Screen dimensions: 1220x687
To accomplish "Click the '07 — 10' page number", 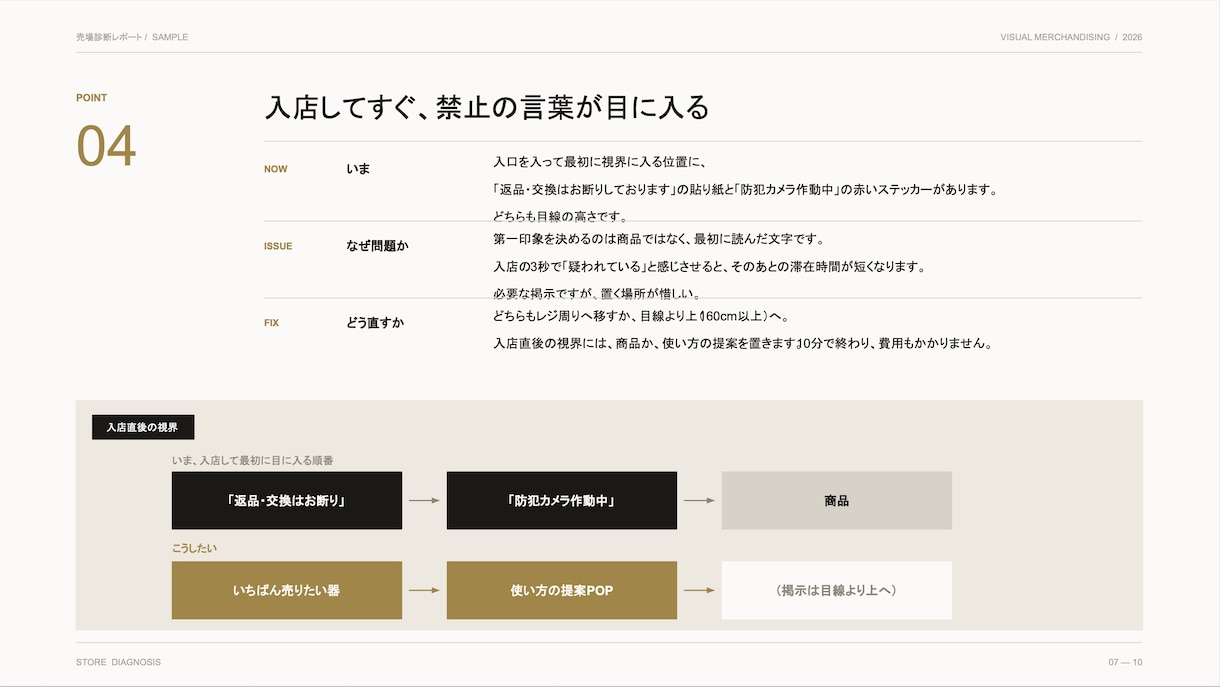I will (x=1125, y=662).
